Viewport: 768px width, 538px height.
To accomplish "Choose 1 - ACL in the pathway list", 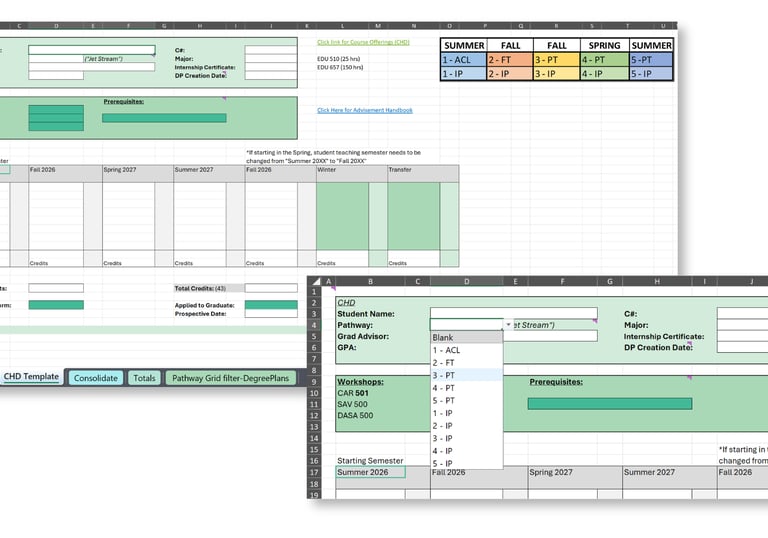I will 466,350.
